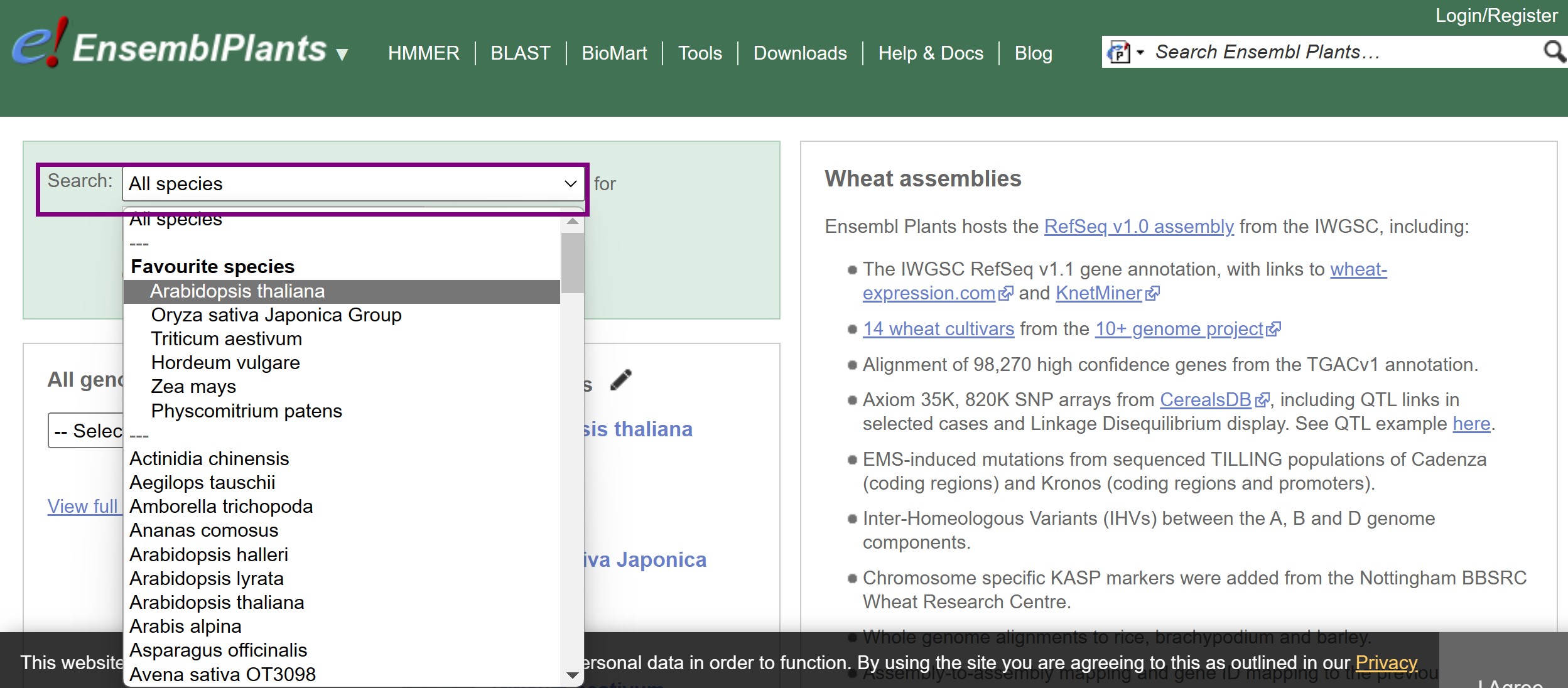Open the RefSeq v1.0 assembly link

pyautogui.click(x=1138, y=227)
